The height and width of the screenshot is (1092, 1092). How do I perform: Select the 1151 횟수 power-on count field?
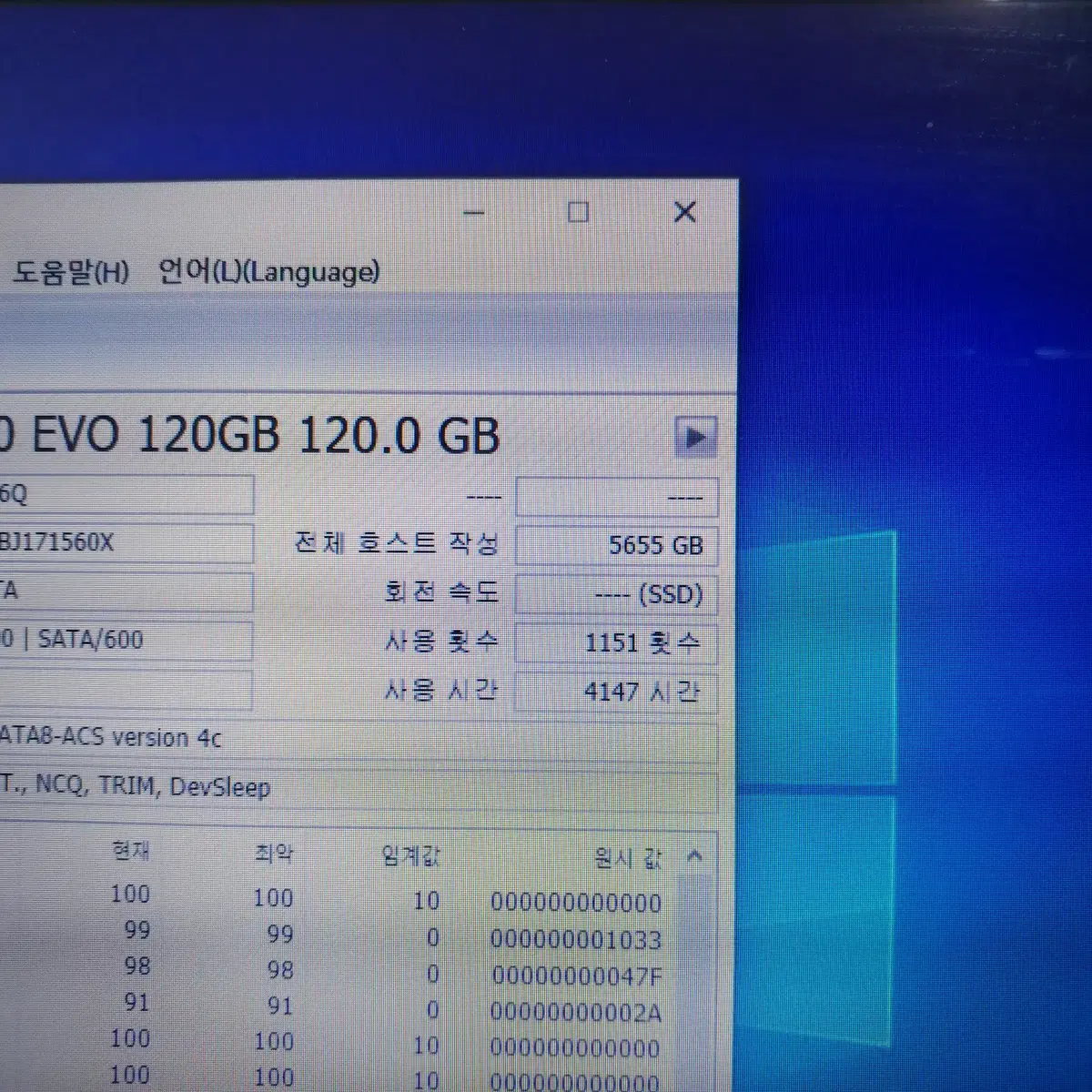[617, 643]
